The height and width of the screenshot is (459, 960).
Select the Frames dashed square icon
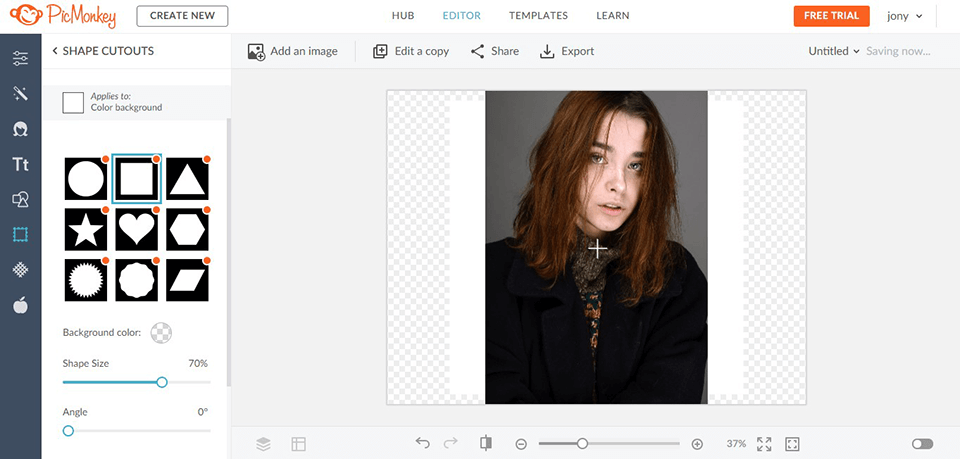click(20, 234)
